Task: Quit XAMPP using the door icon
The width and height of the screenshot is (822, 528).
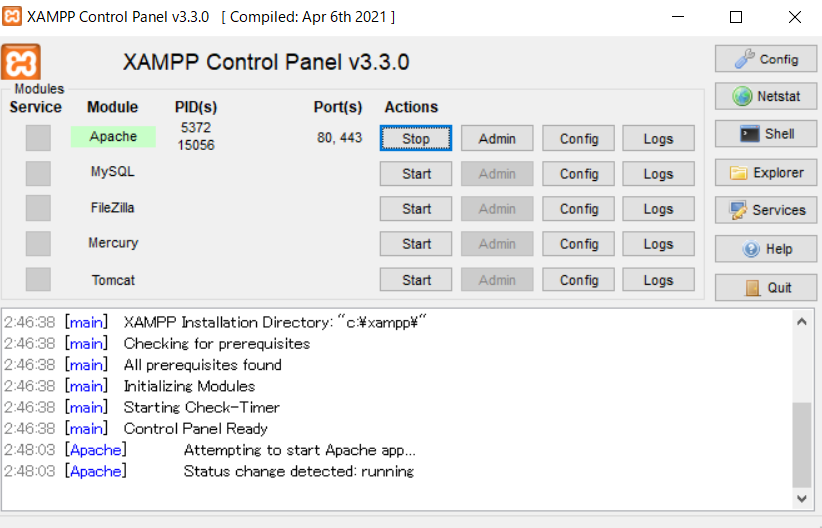Action: click(x=766, y=287)
